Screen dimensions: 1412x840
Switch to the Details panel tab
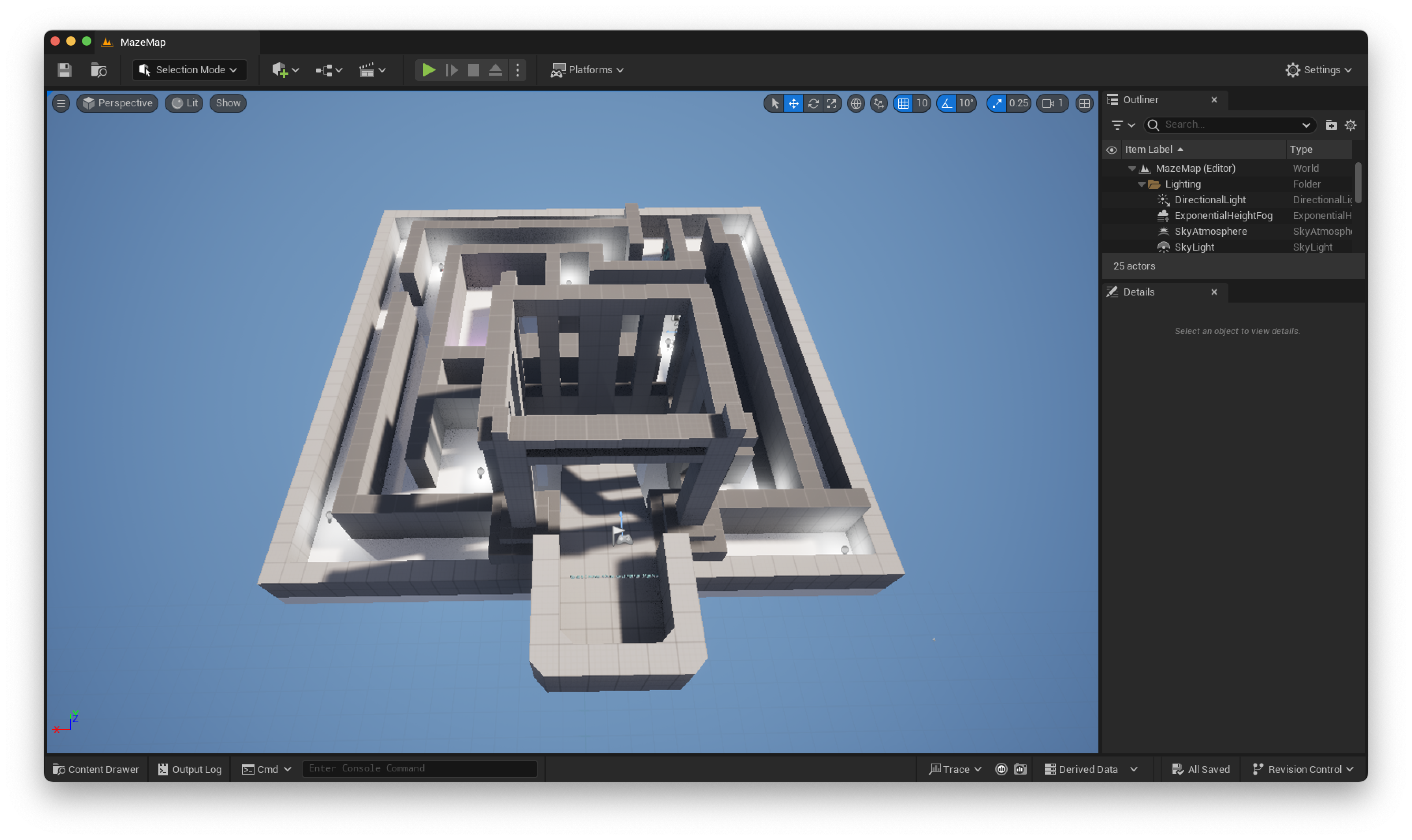tap(1138, 292)
